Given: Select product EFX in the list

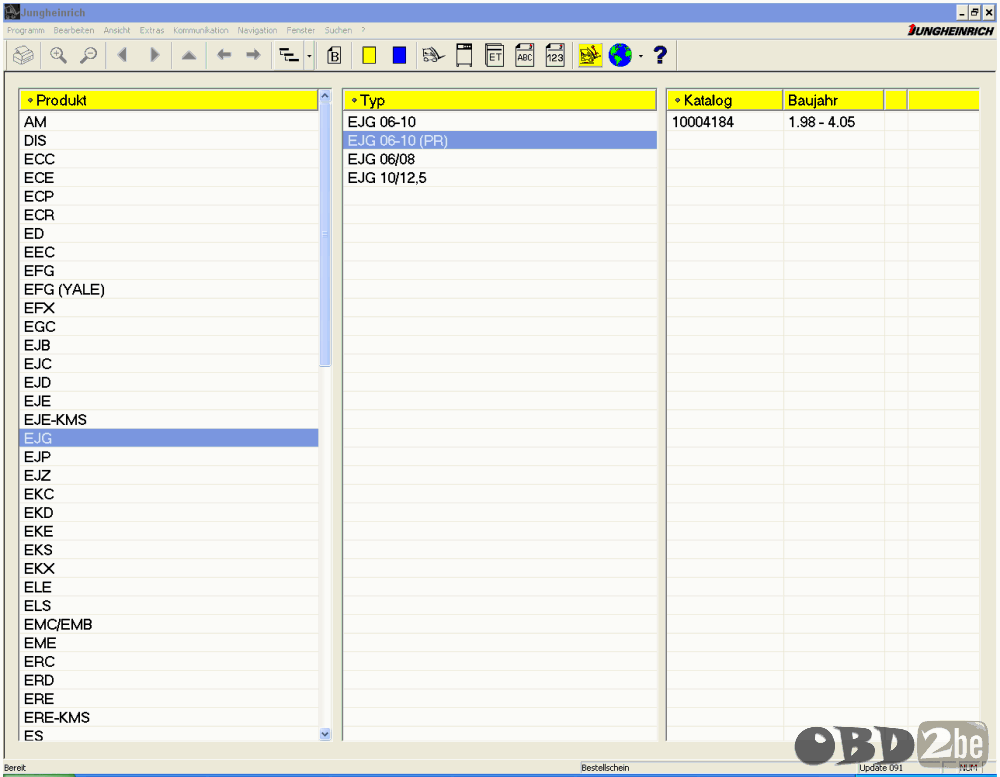Looking at the screenshot, I should pos(169,308).
